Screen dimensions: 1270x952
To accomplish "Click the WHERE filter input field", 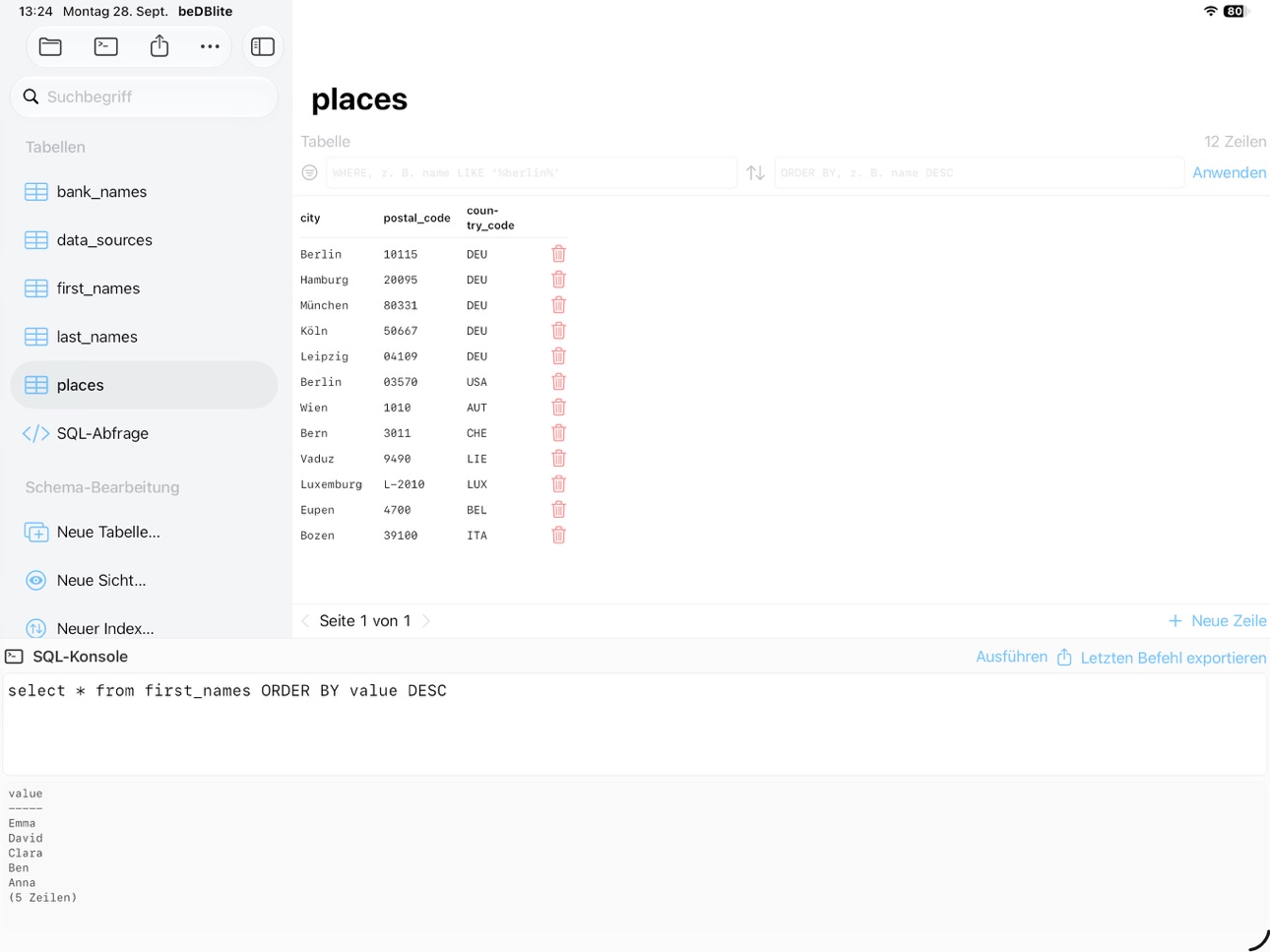I will [x=532, y=172].
